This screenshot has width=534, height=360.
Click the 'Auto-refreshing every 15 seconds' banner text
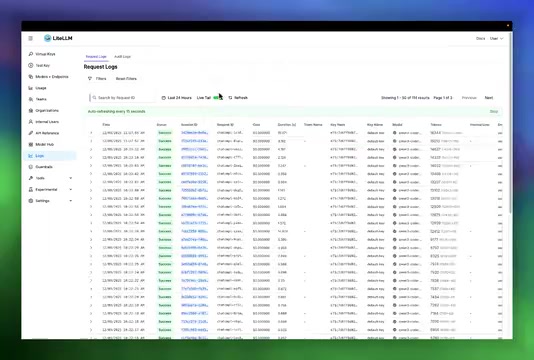point(116,111)
